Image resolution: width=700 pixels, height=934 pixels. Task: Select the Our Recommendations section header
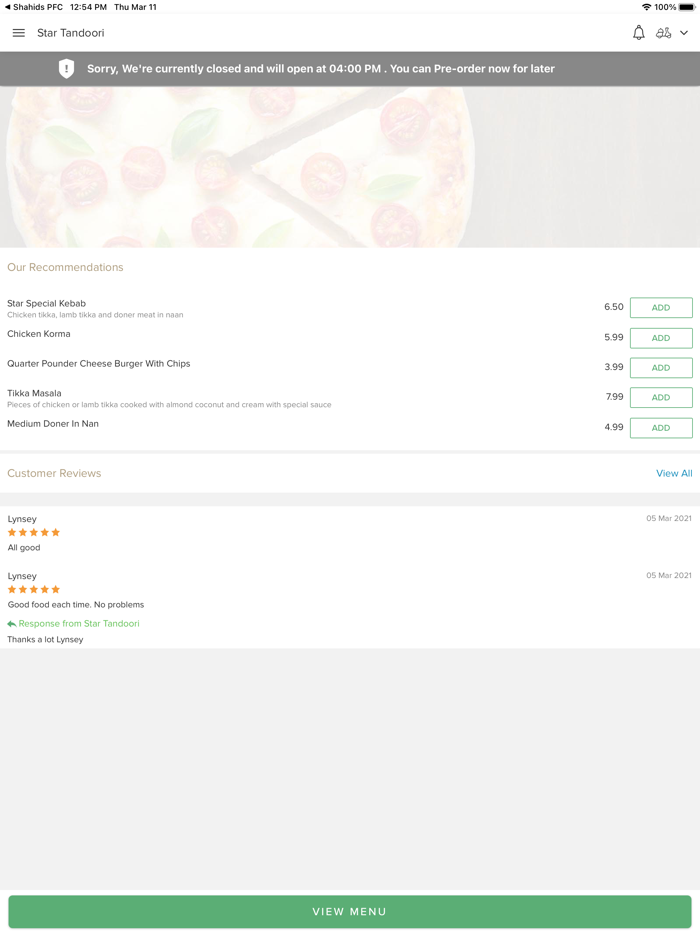point(65,267)
